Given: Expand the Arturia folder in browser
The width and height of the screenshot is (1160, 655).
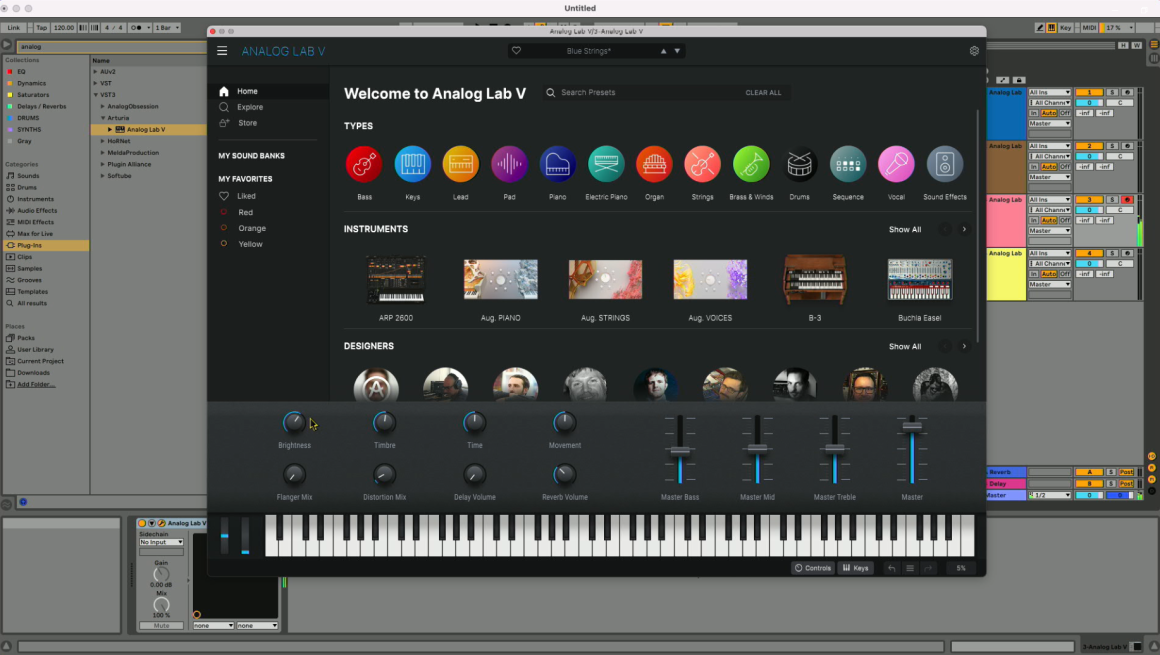Looking at the screenshot, I should tap(102, 118).
